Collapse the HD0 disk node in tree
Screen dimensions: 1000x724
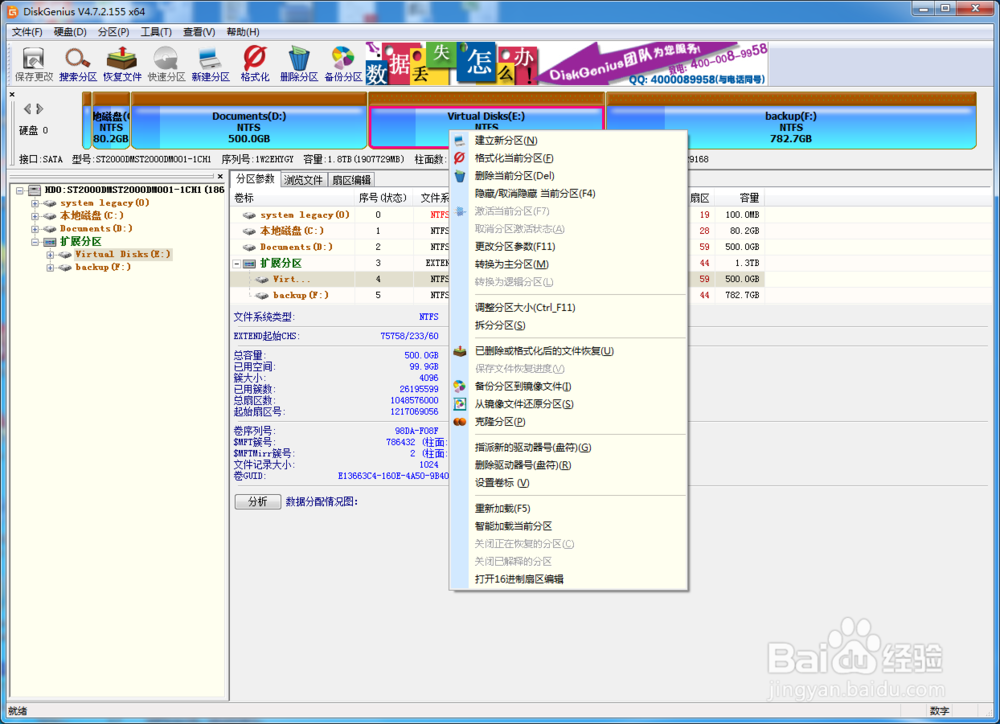coord(20,190)
